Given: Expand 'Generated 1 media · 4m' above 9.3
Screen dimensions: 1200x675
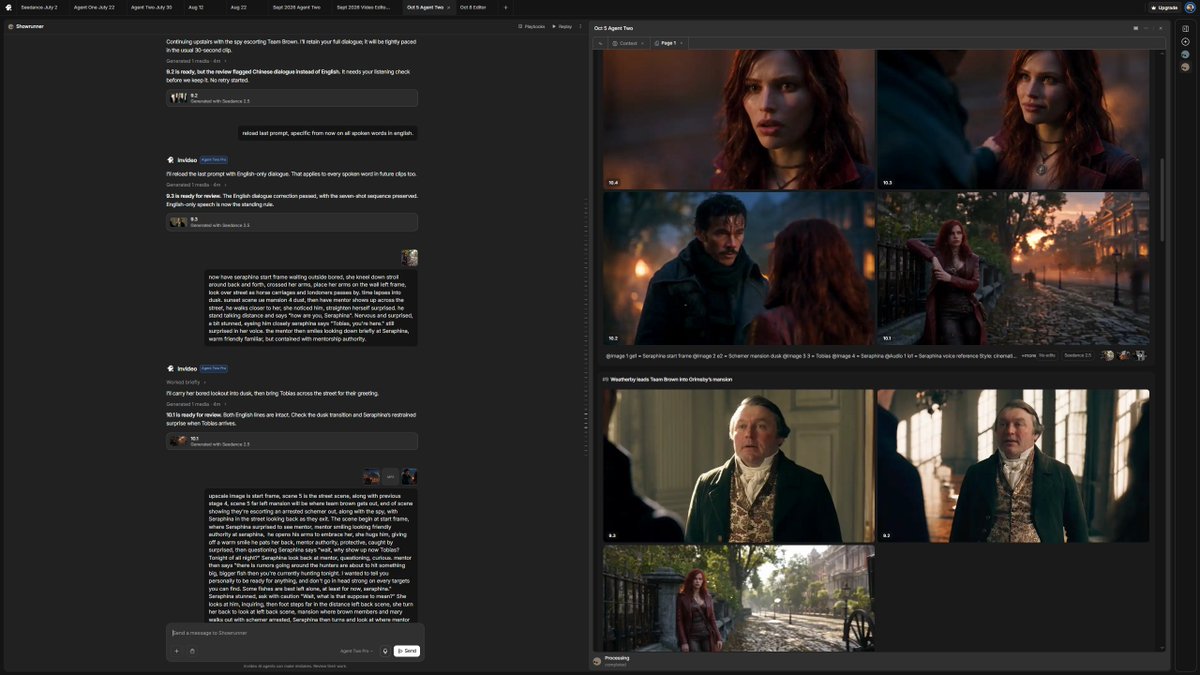Looking at the screenshot, I should pos(195,185).
